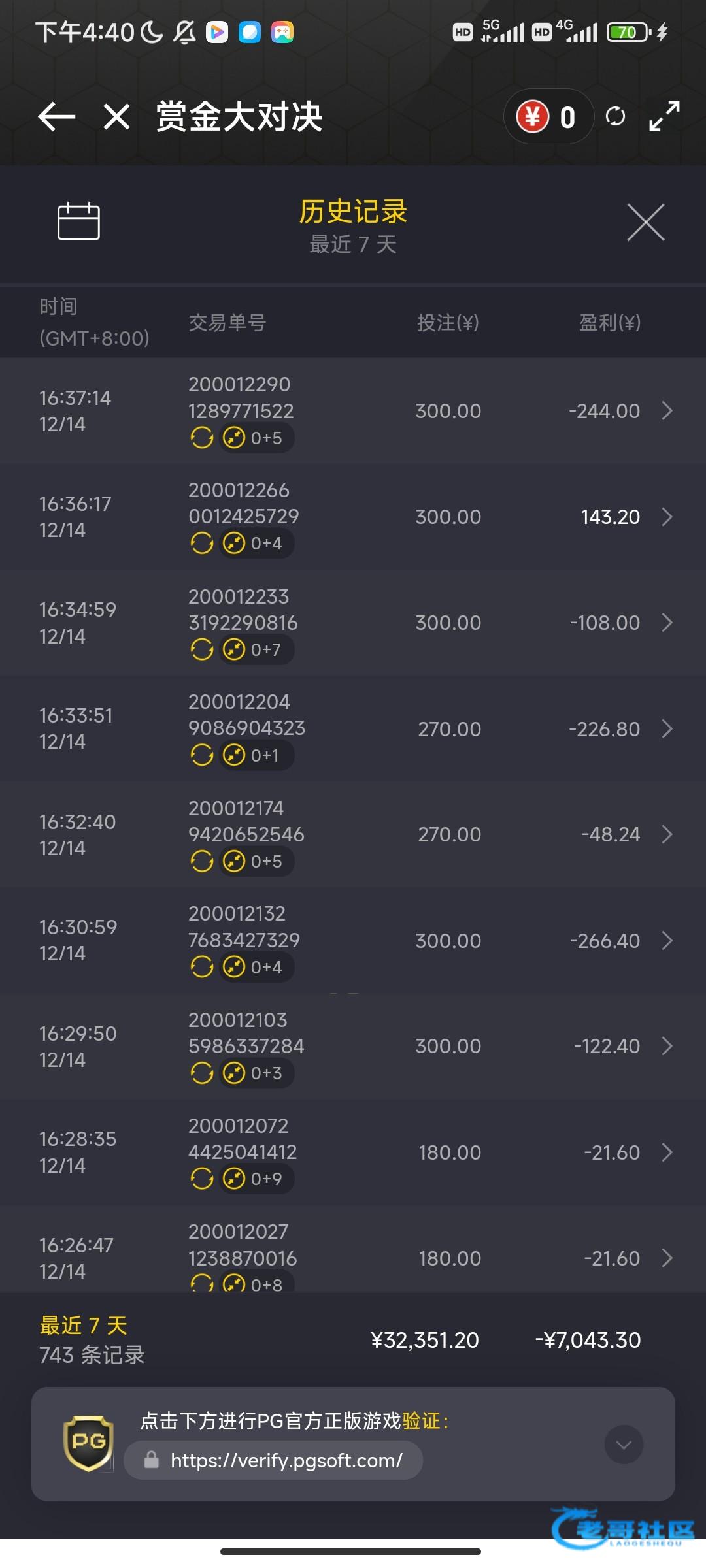Tap the free spin icon in 16:37:14 record
This screenshot has width=706, height=1568.
202,438
